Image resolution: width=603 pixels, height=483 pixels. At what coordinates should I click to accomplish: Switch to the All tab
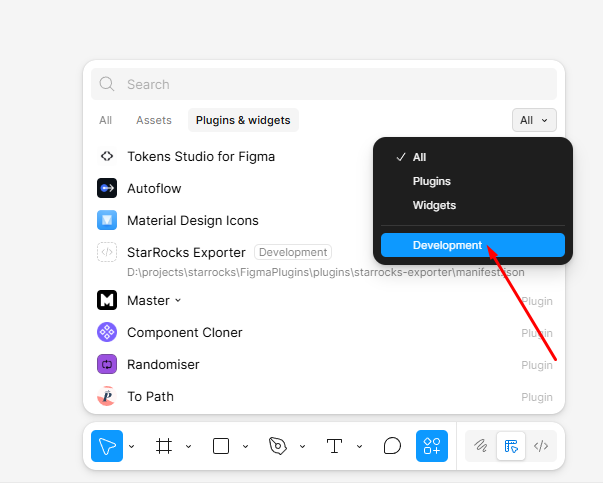point(105,120)
